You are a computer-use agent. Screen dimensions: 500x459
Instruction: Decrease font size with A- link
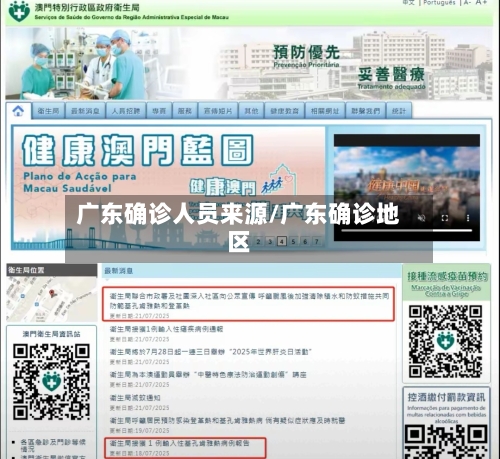[x=467, y=2]
